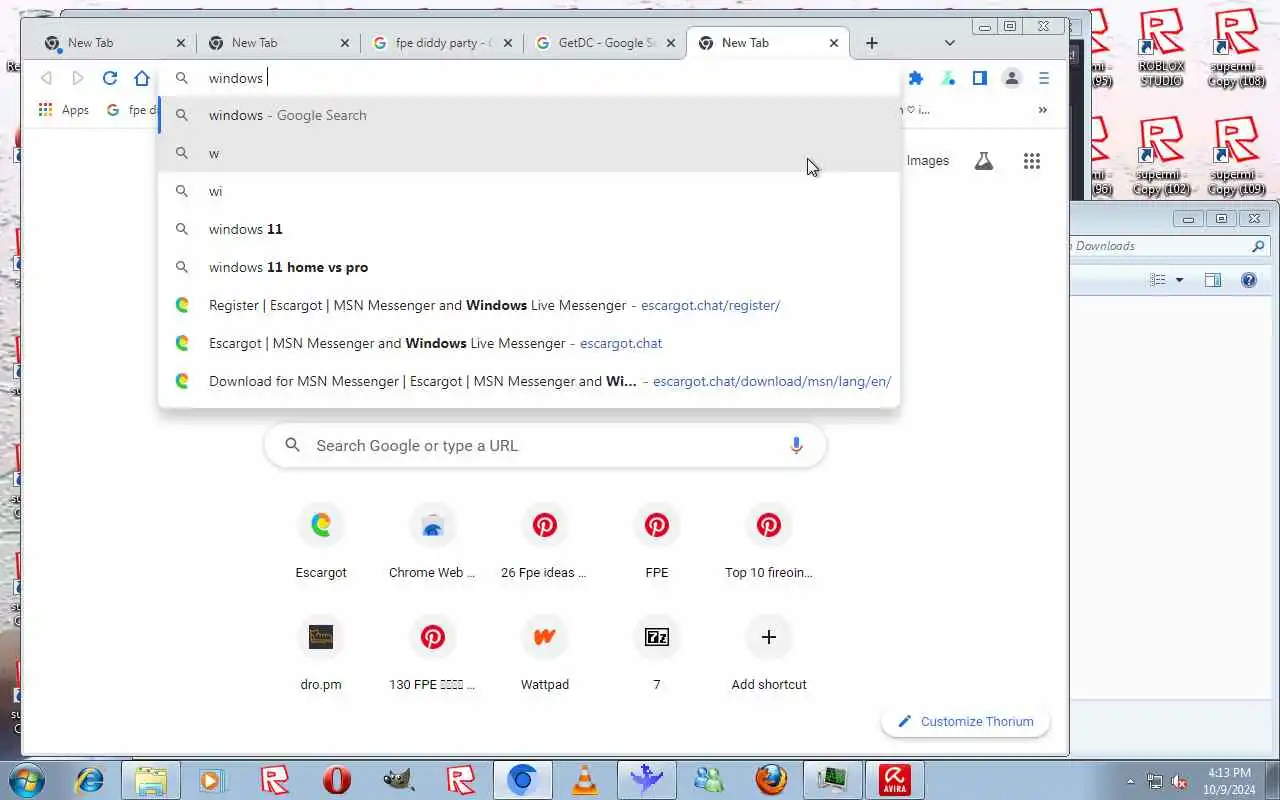This screenshot has height=800, width=1280.
Task: Launch Internet Explorer from the taskbar
Action: 90,779
